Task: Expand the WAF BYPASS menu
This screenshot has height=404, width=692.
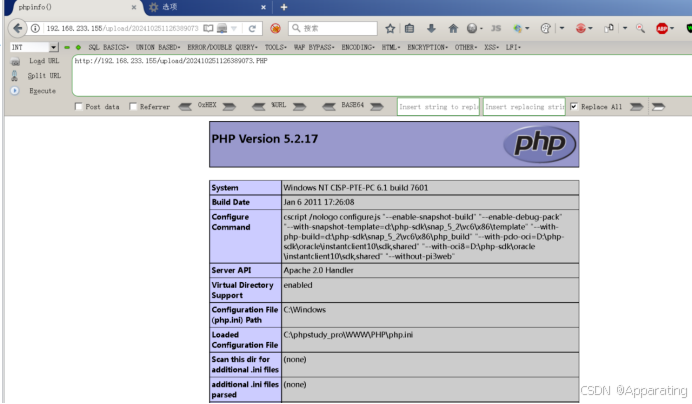Action: click(x=314, y=47)
